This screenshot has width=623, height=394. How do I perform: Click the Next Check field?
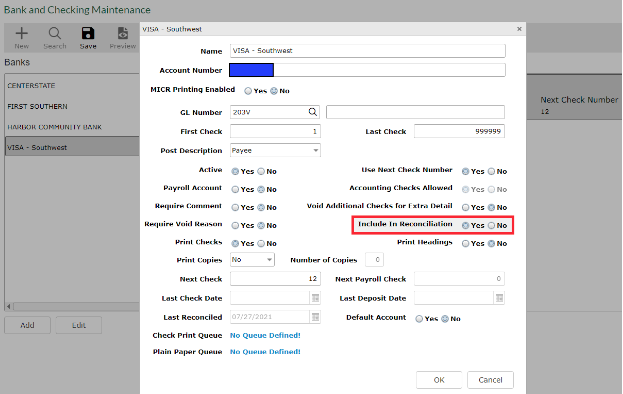[275, 279]
